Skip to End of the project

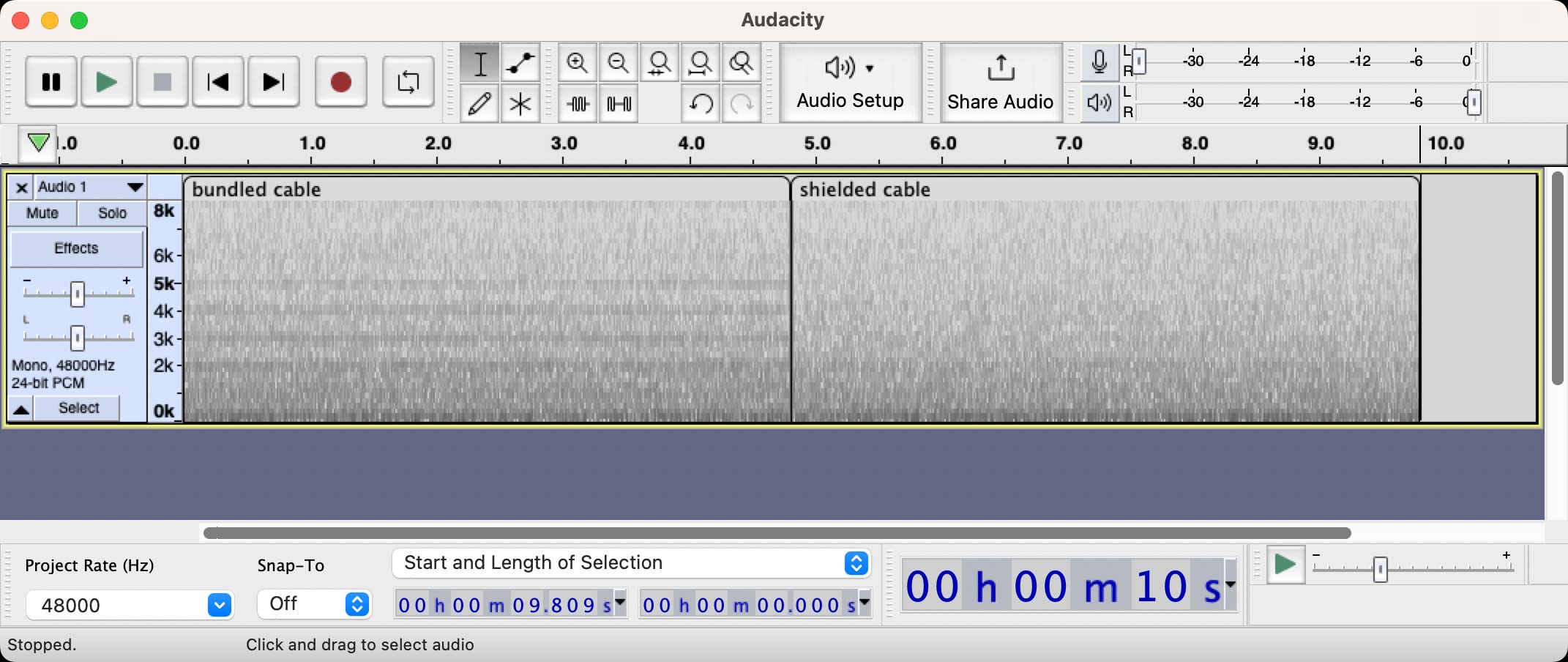[274, 82]
